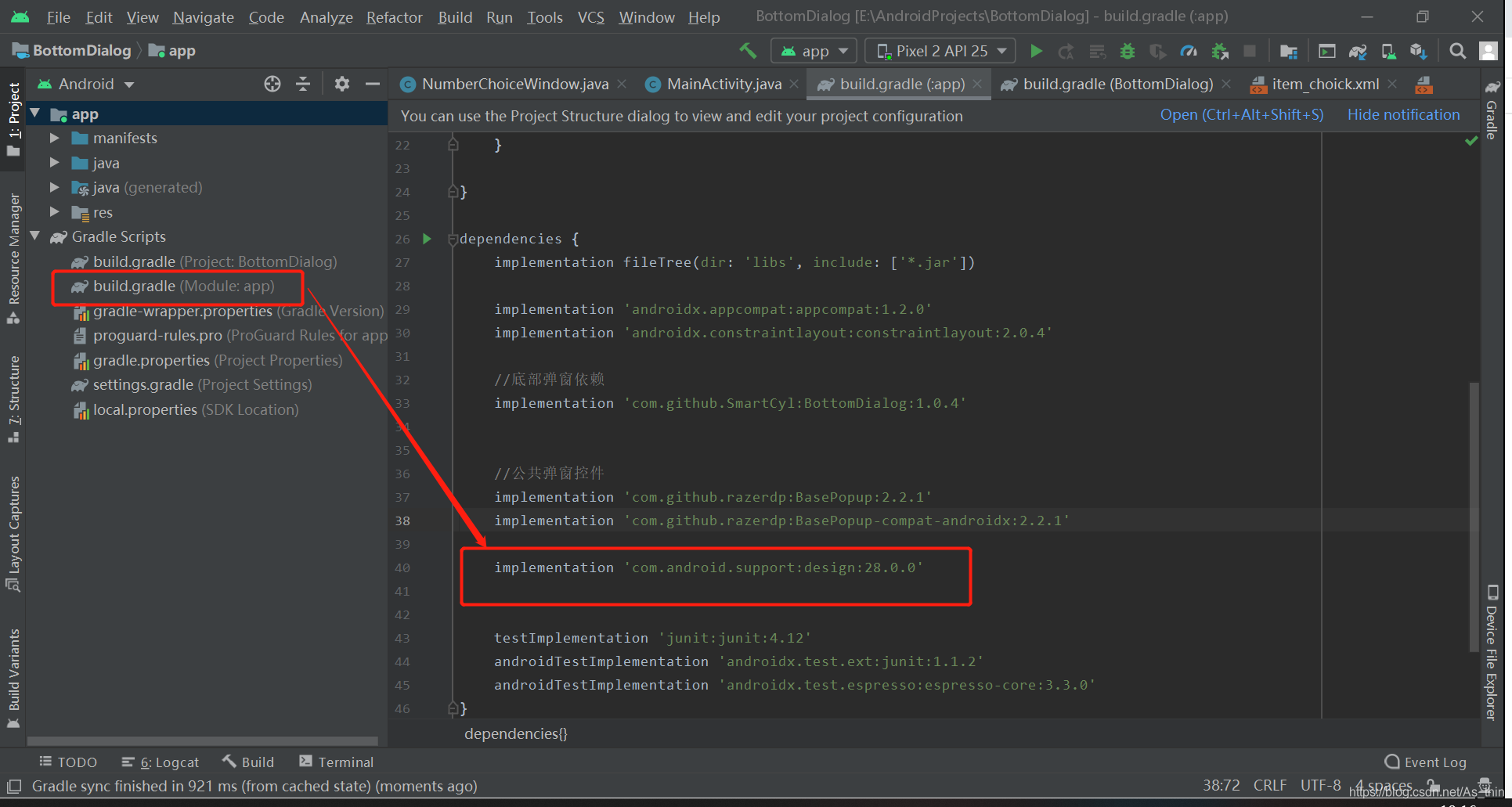Open the Resource Manager side tab

[13, 258]
